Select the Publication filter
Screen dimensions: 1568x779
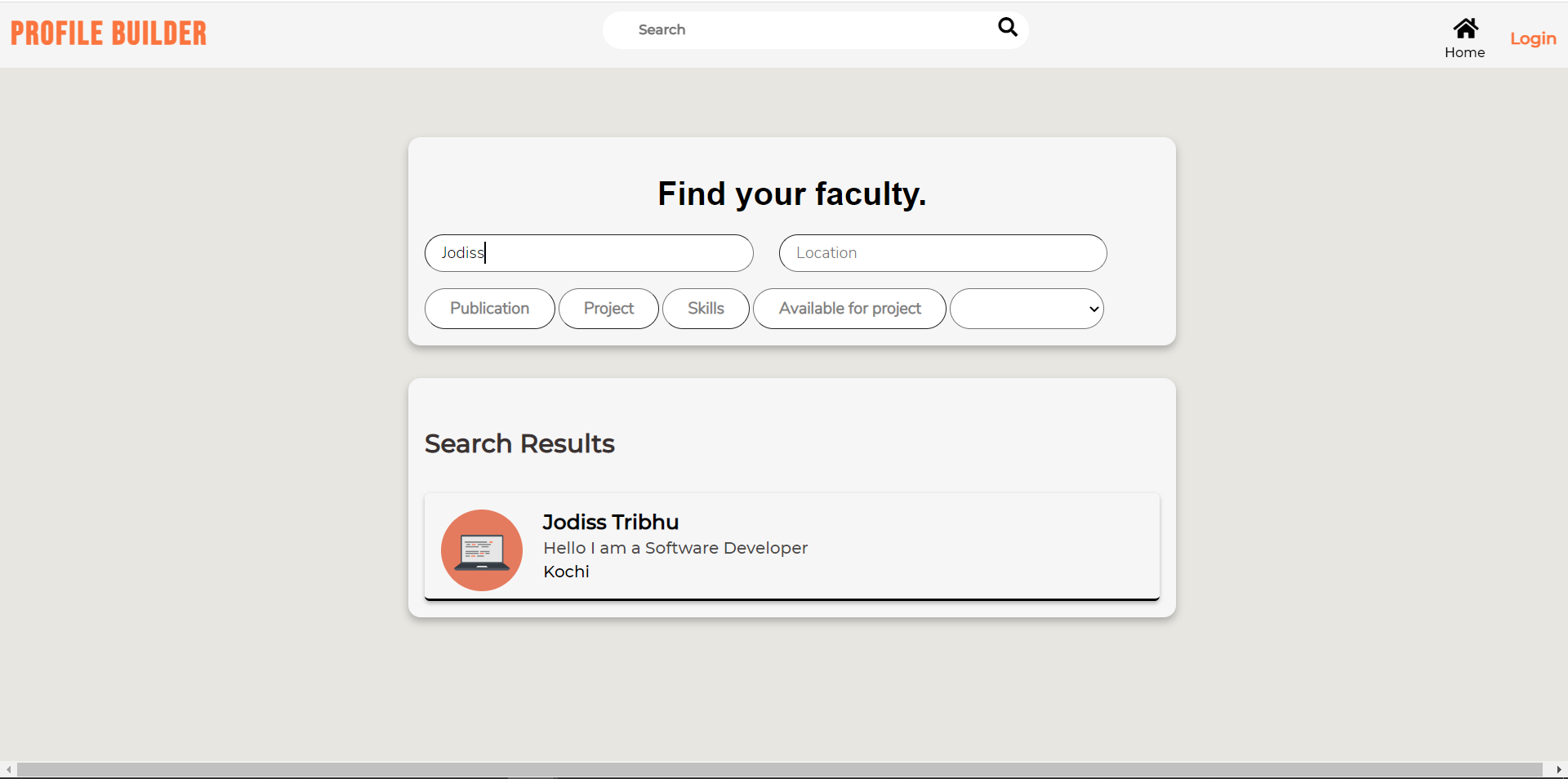[489, 309]
